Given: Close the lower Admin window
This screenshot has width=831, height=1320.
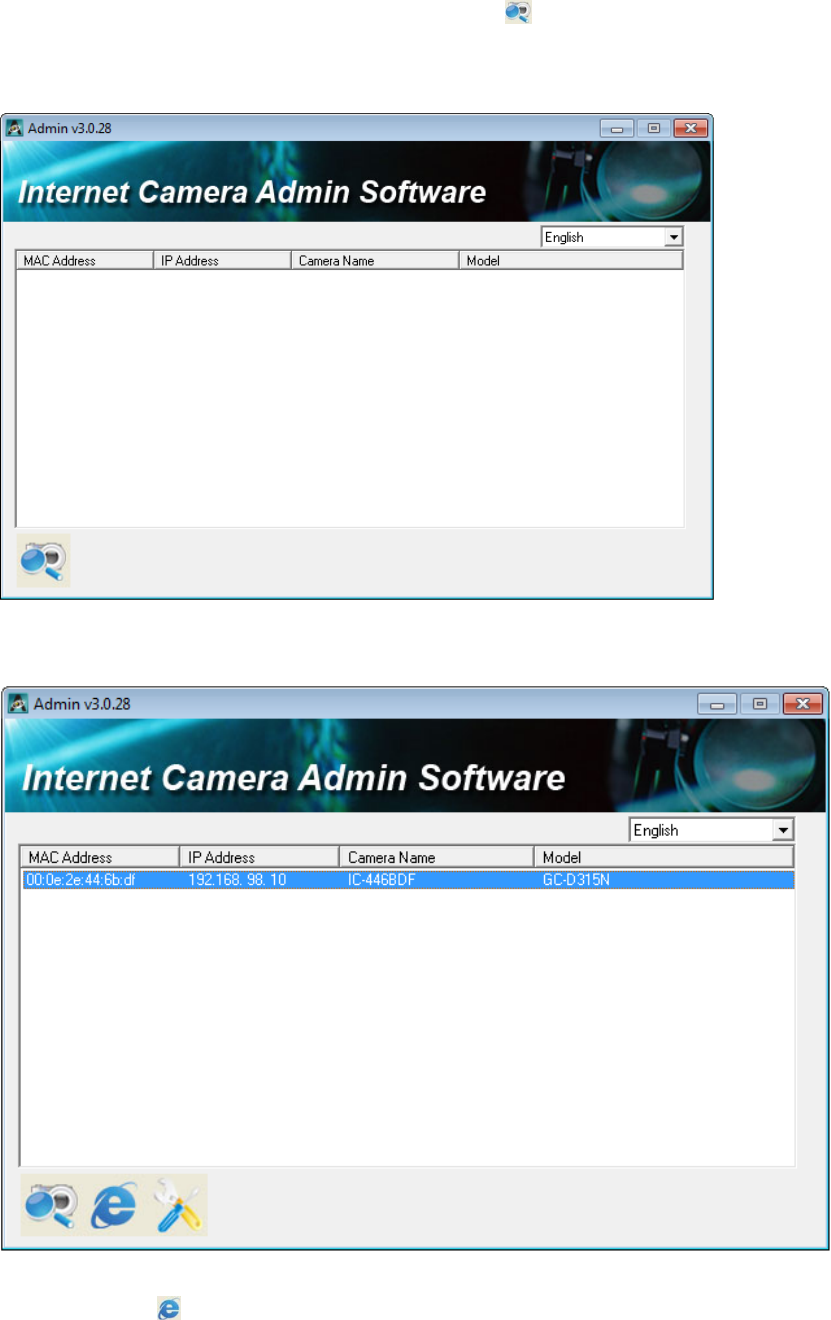Looking at the screenshot, I should click(802, 703).
